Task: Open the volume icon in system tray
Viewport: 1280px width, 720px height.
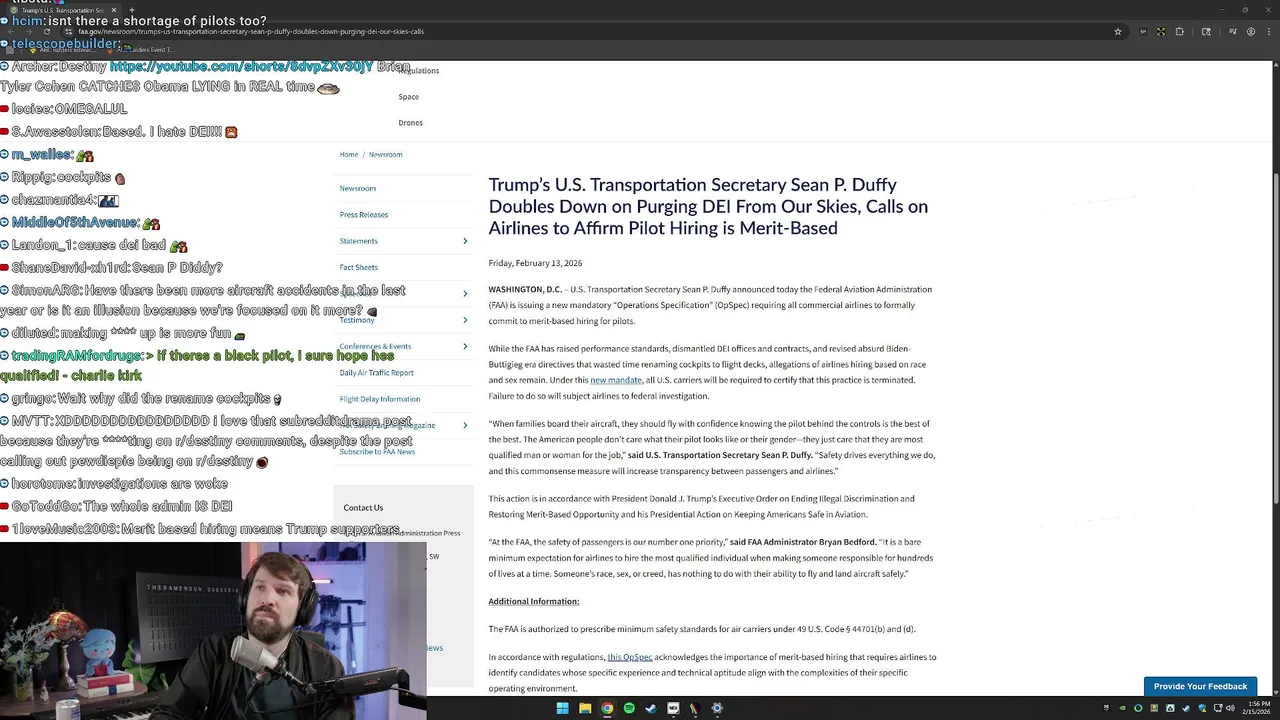Action: pos(1229,708)
